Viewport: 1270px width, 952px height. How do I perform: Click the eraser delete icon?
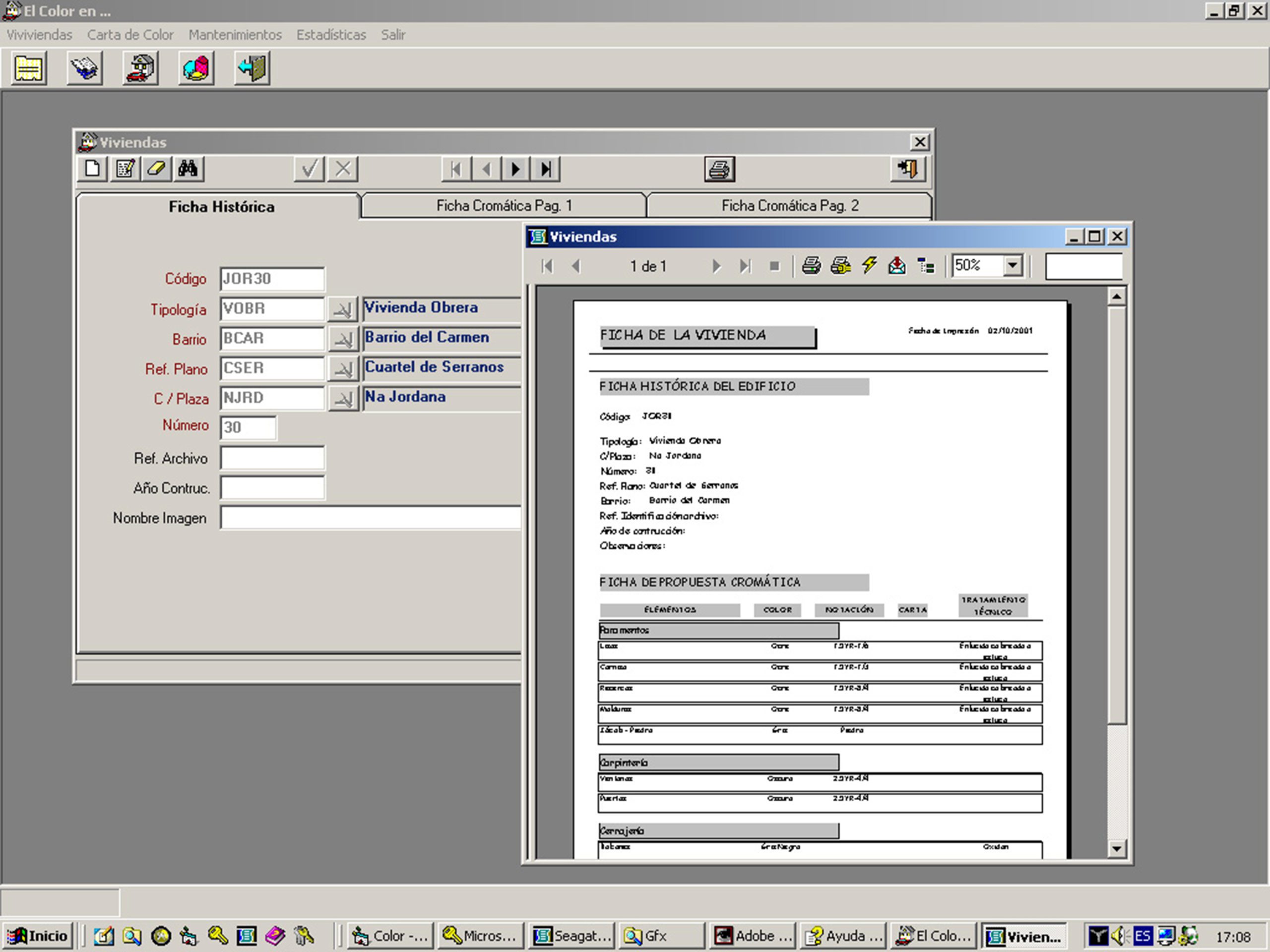click(157, 169)
